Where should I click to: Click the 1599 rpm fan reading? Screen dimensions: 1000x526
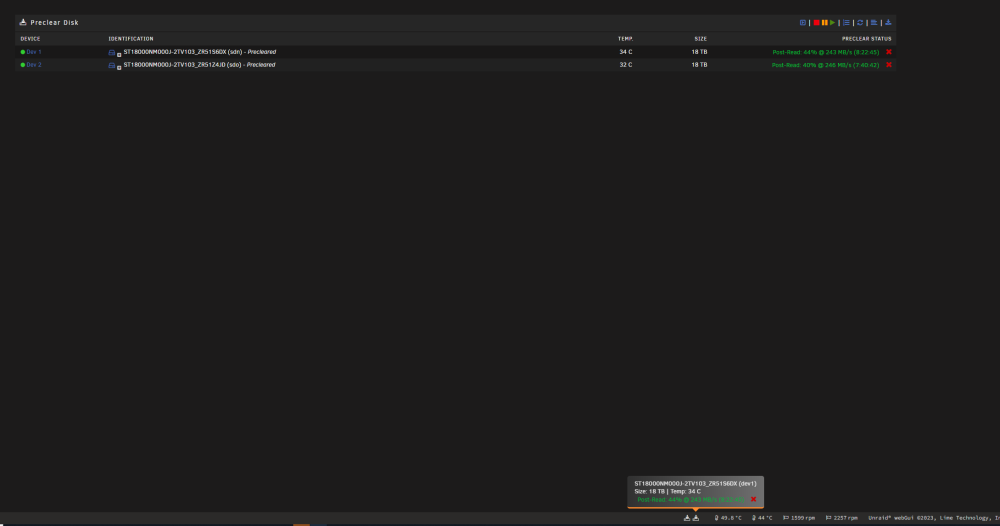pos(799,518)
